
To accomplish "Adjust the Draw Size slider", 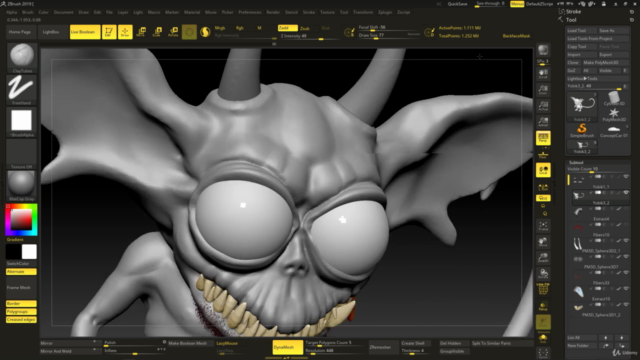I will tap(389, 36).
